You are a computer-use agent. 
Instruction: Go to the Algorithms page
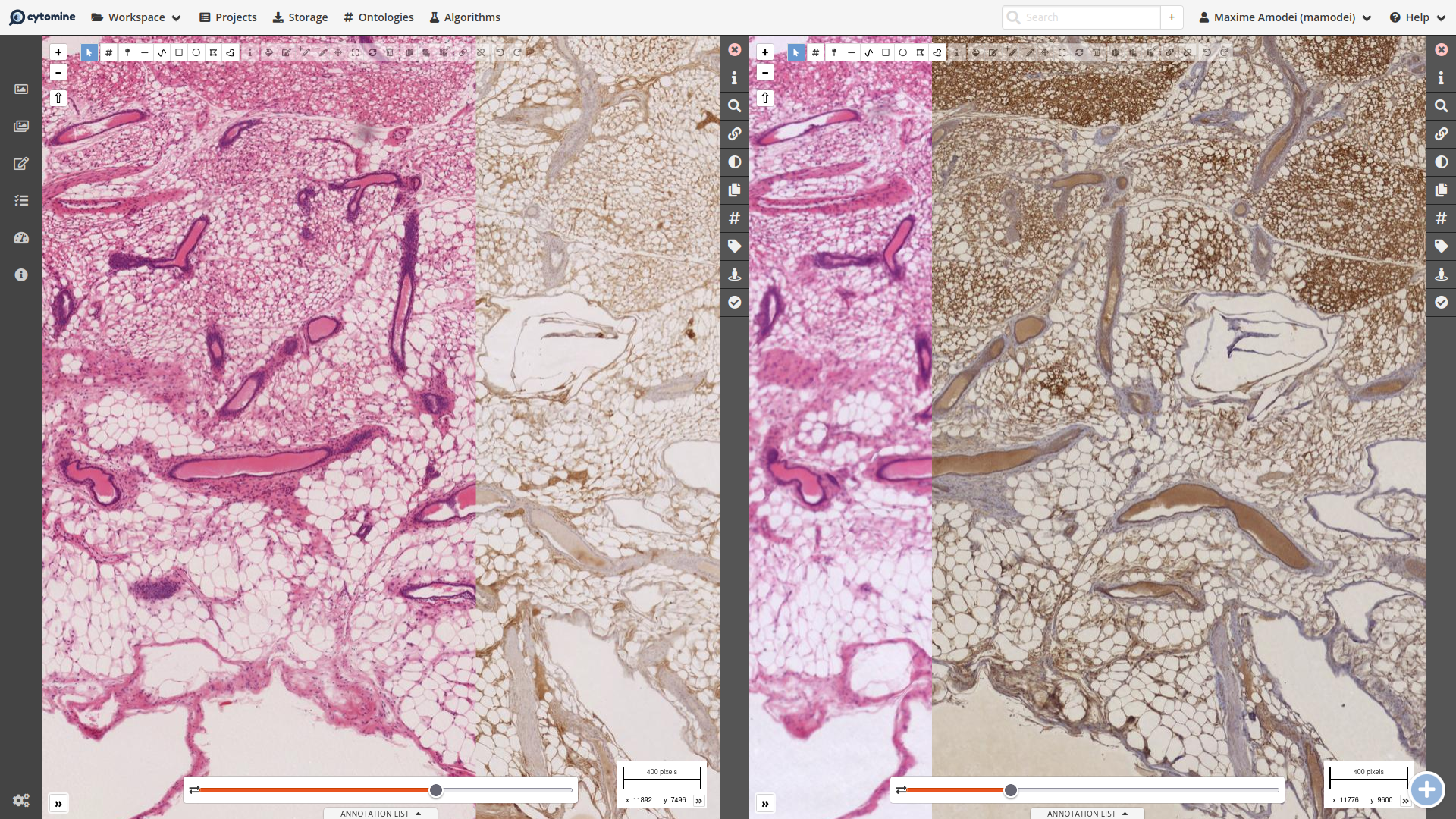(464, 17)
